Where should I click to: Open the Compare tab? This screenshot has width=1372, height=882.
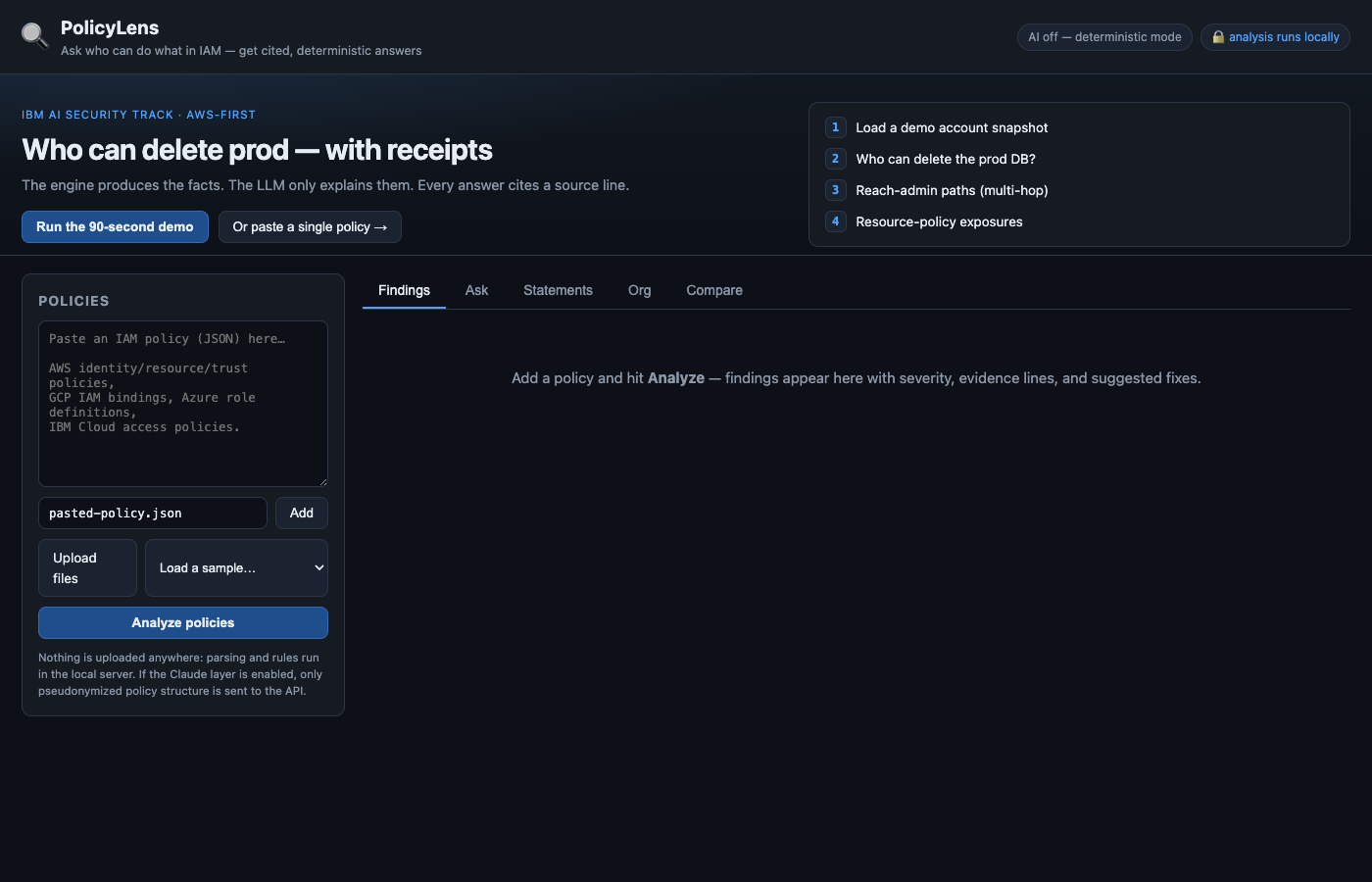click(714, 290)
